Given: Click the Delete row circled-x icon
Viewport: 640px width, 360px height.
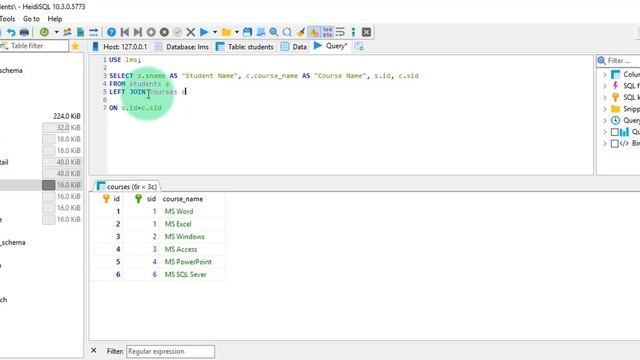Looking at the screenshot, I should click(x=164, y=32).
